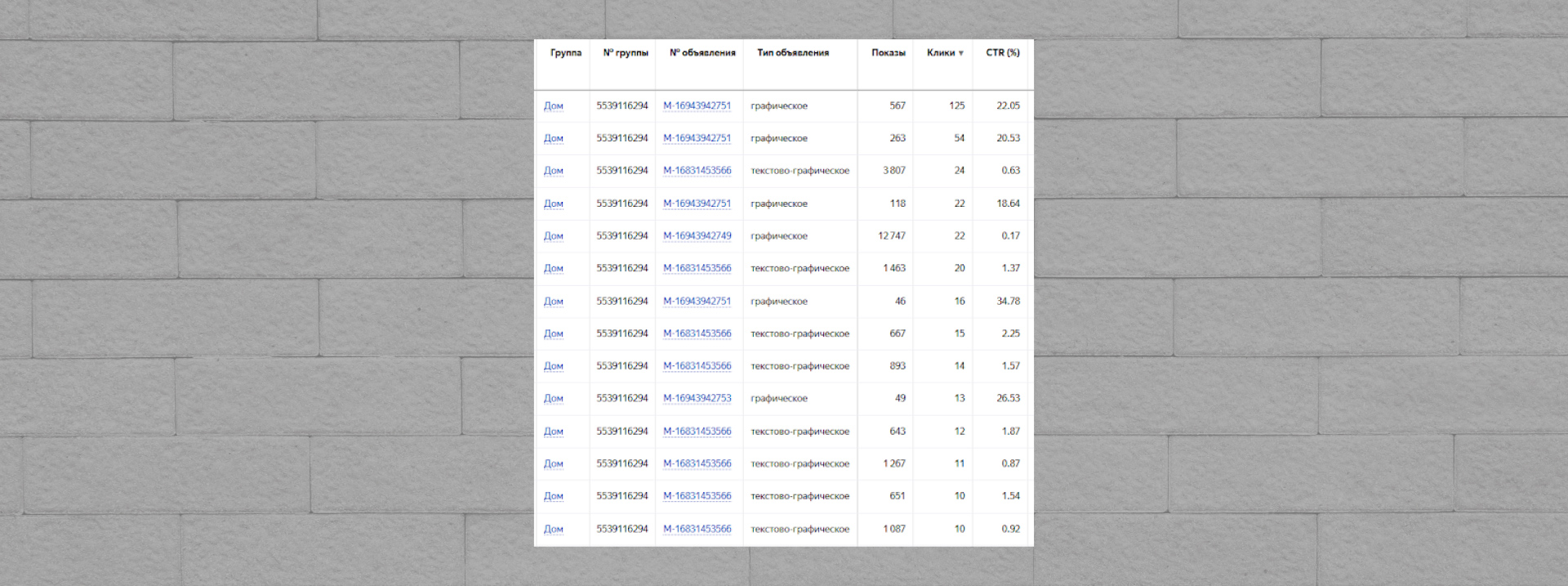The width and height of the screenshot is (1568, 586).
Task: Open M-16943942751 link in row with CTR 18.64
Action: pyautogui.click(x=697, y=204)
